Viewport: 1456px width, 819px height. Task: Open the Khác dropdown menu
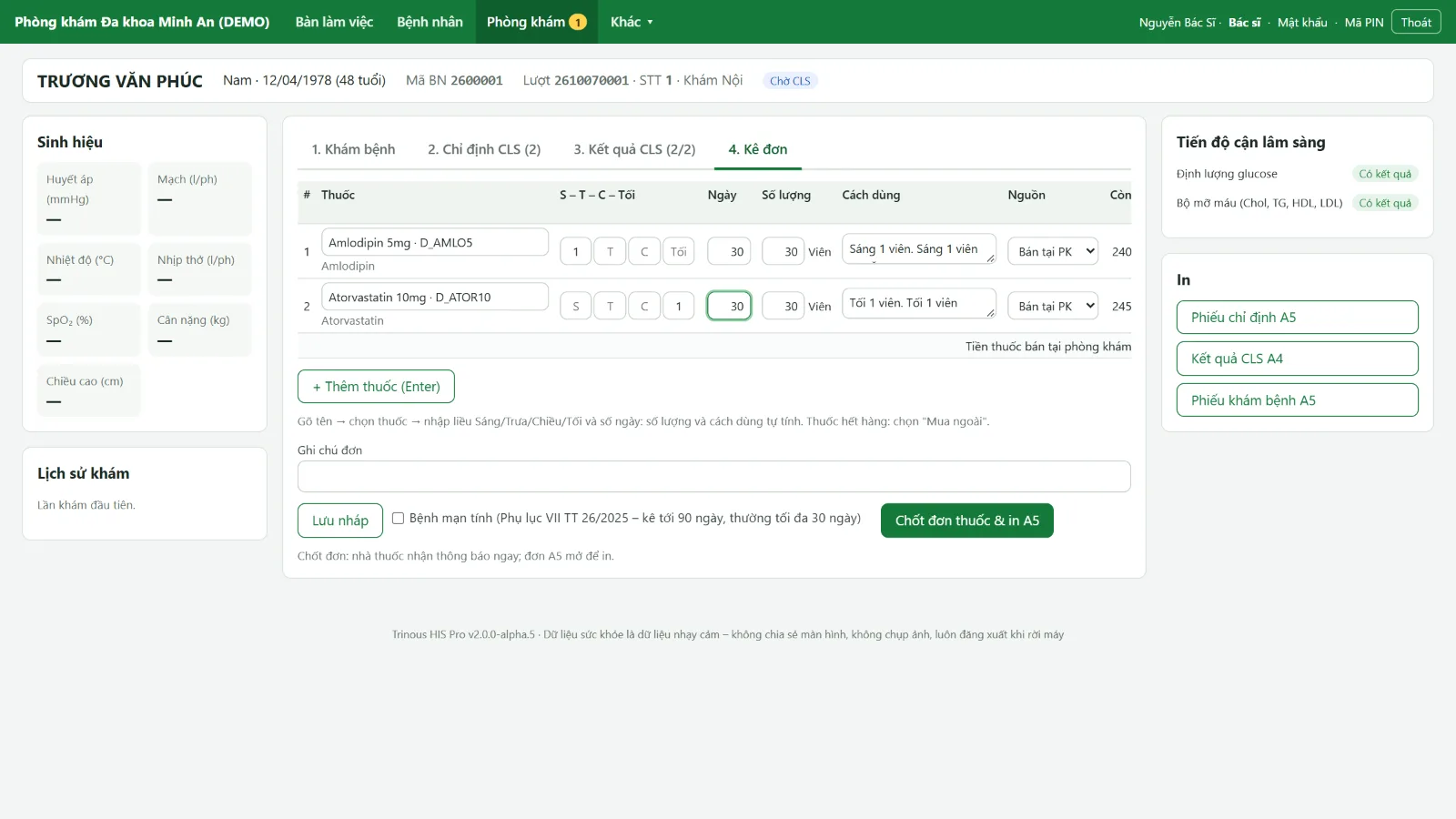[632, 22]
